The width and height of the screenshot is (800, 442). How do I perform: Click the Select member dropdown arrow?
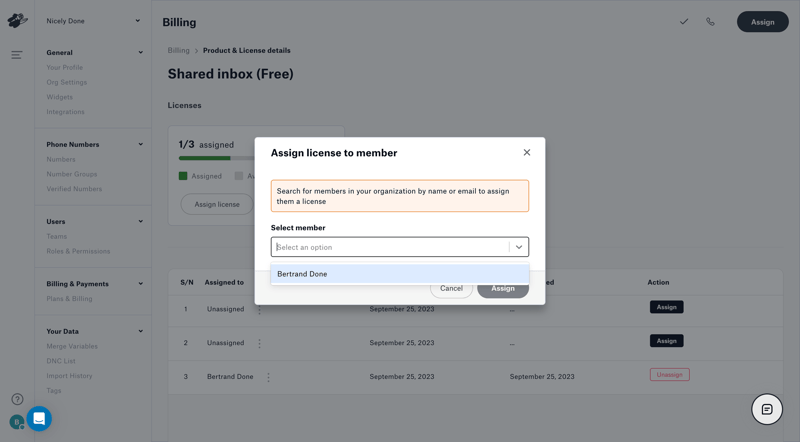tap(519, 247)
